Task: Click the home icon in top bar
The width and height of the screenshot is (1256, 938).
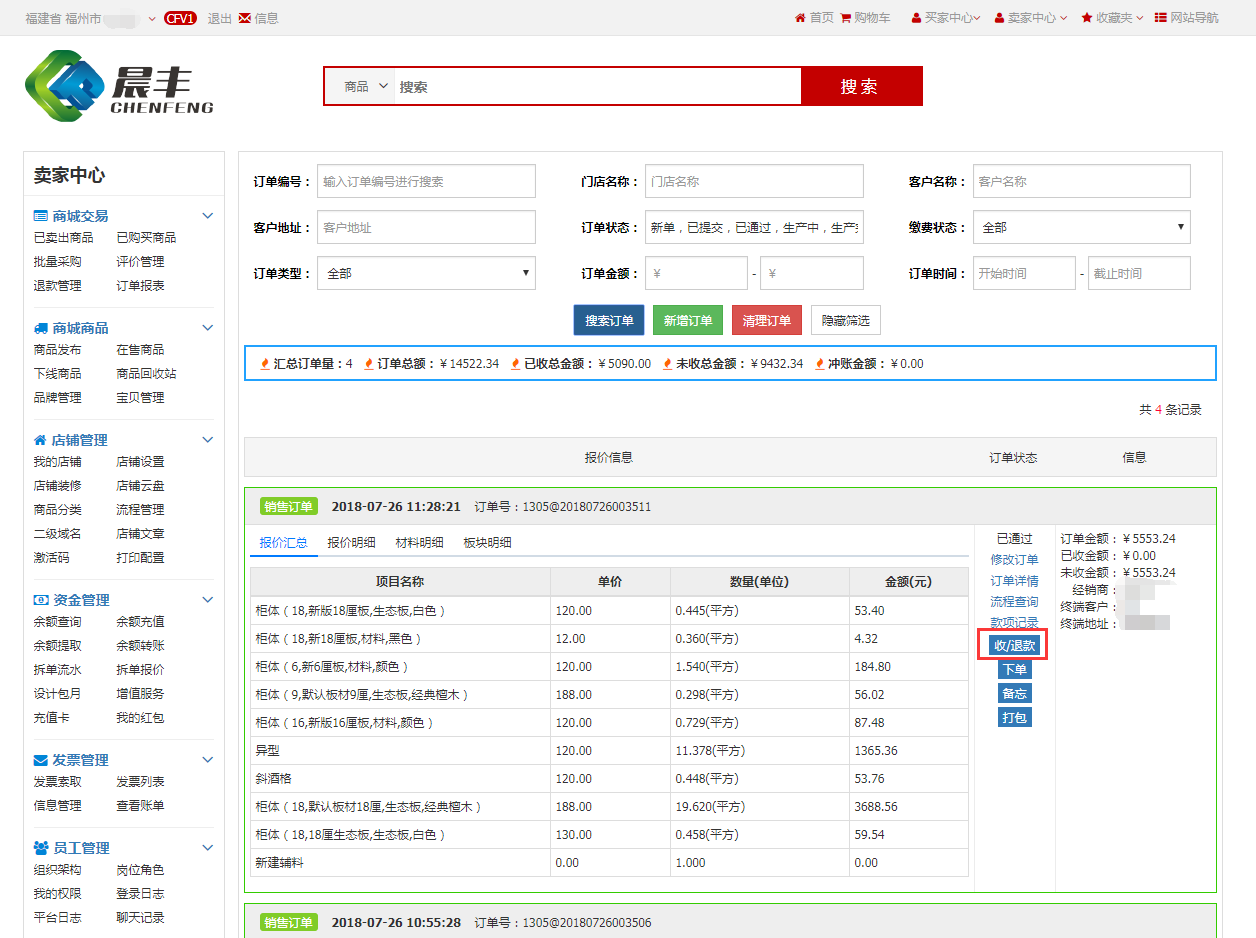Action: click(x=800, y=18)
